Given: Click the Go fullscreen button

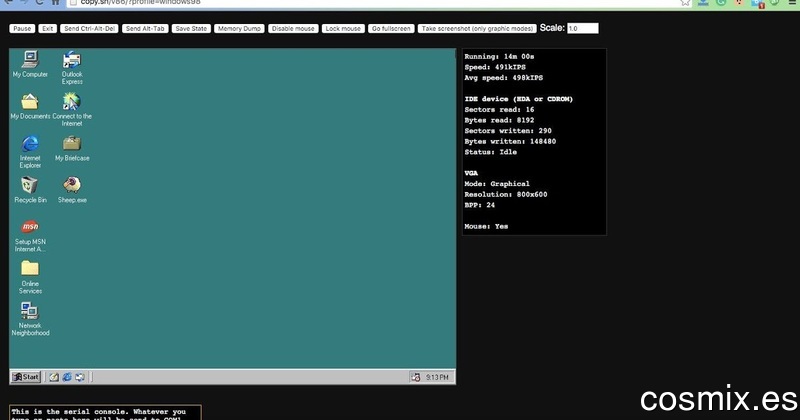Looking at the screenshot, I should click(x=391, y=29).
